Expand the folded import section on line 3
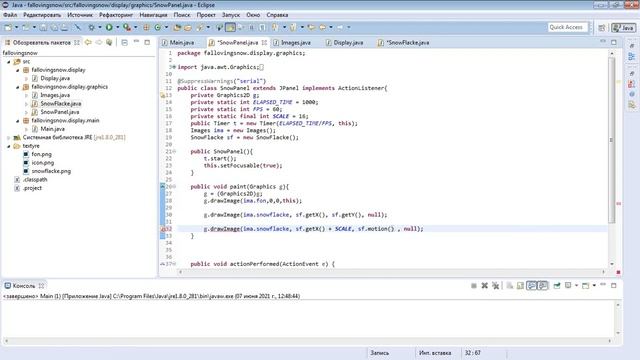The image size is (640, 360). 175,67
